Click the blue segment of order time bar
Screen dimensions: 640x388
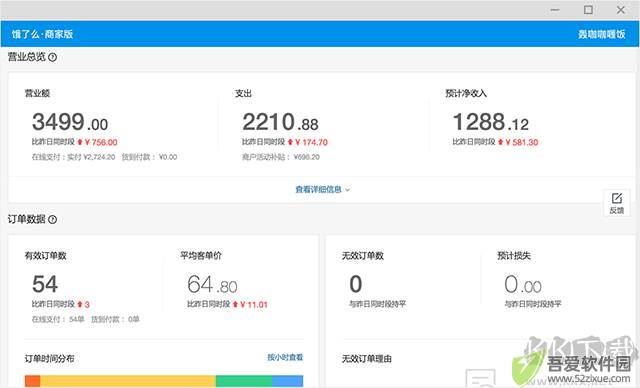(x=288, y=381)
